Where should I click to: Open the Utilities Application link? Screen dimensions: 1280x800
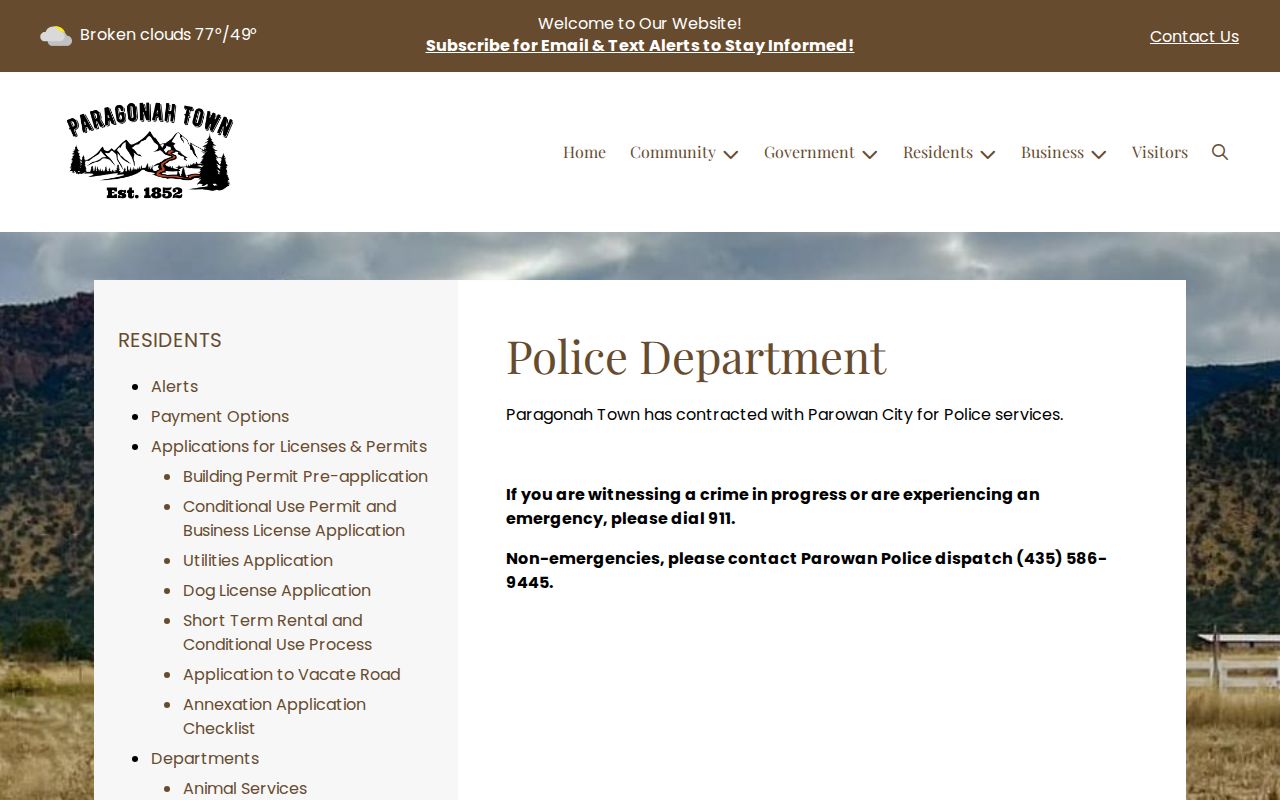coord(258,560)
